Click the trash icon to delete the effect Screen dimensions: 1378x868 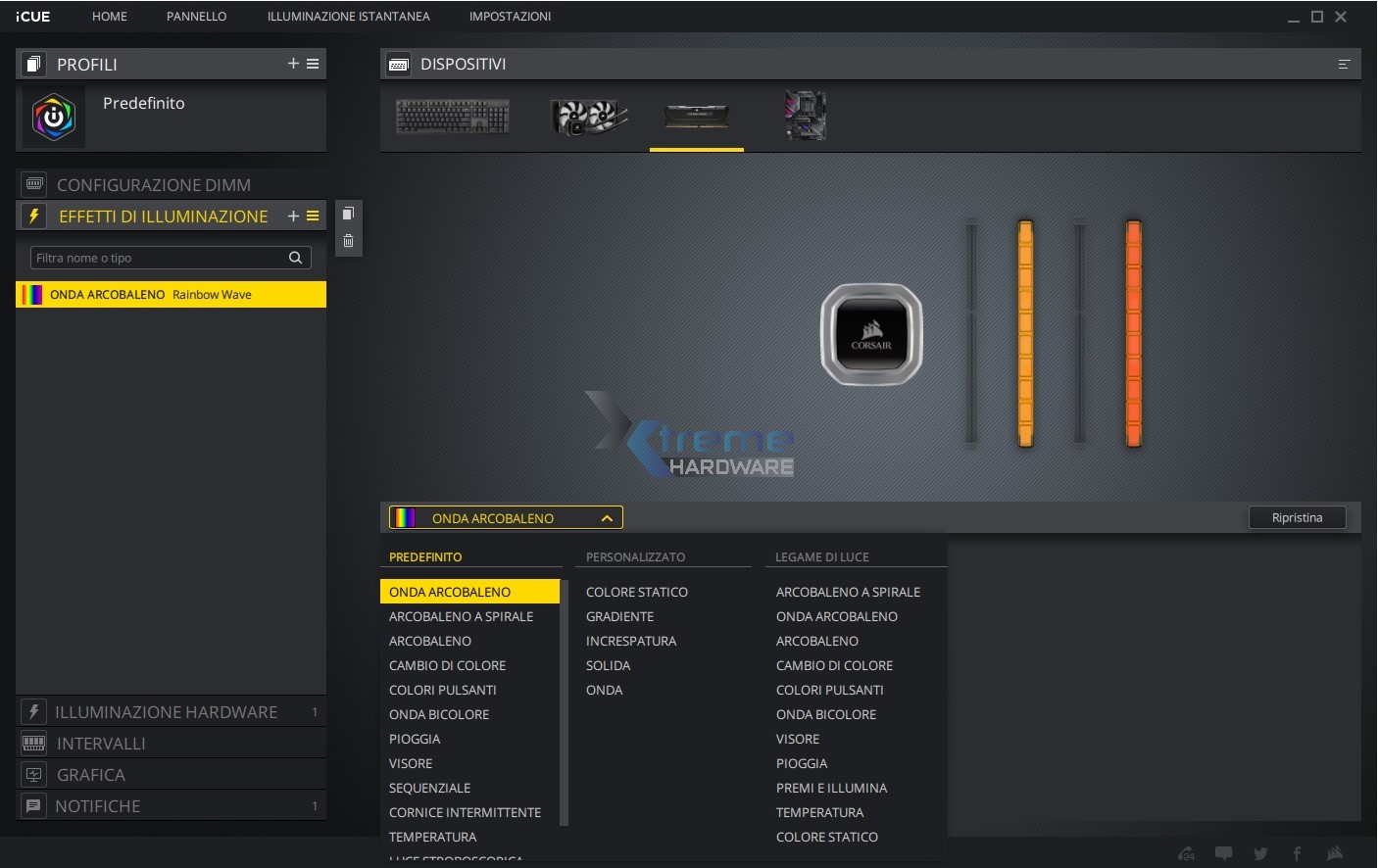tap(348, 241)
